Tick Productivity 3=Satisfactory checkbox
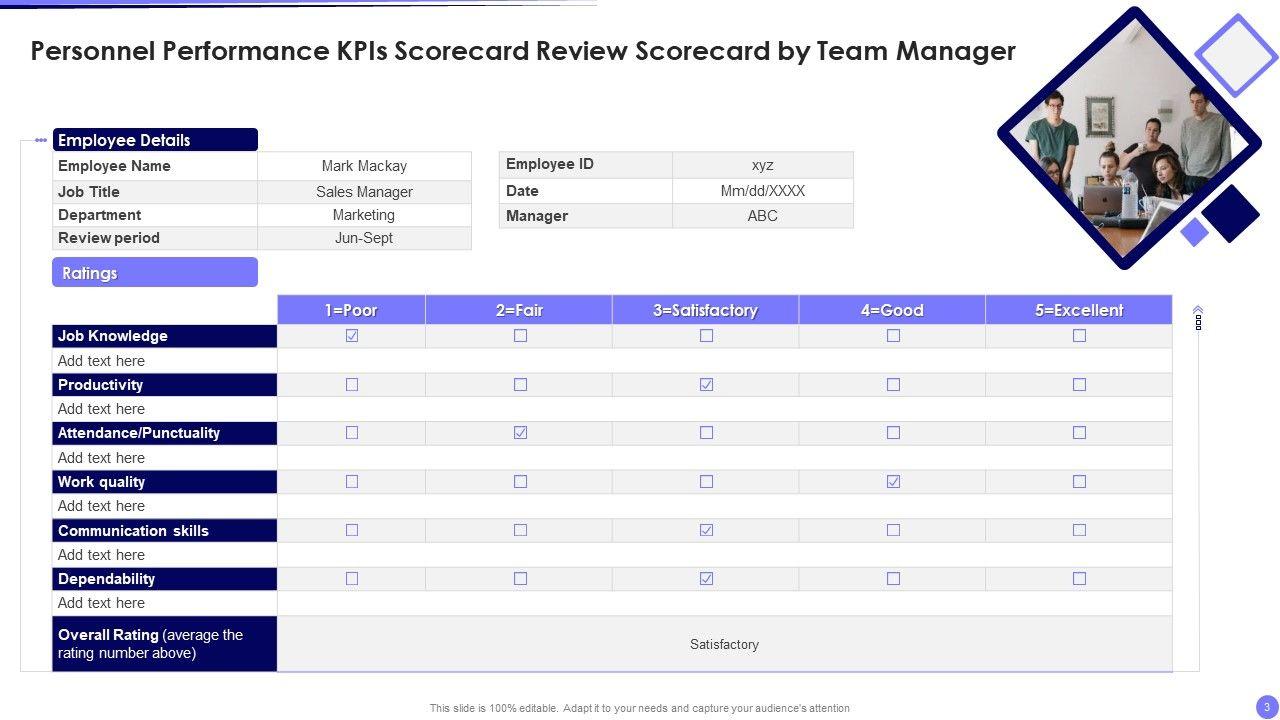This screenshot has height=720, width=1280. pos(707,385)
